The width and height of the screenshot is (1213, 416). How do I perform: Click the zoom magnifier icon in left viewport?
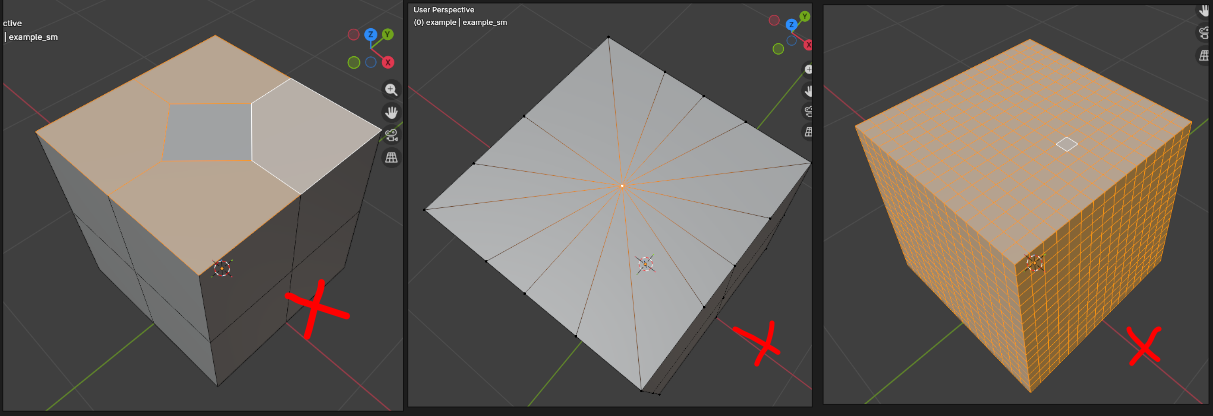[x=391, y=89]
